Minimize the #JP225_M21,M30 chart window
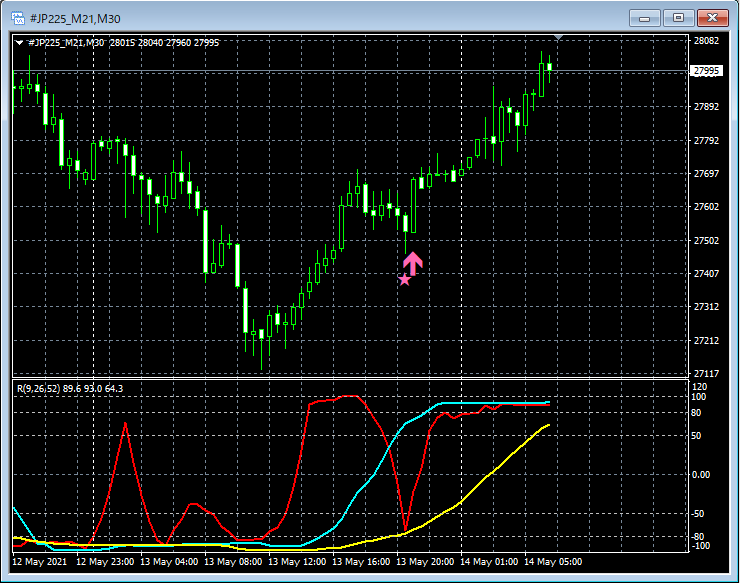741x583 pixels. click(645, 18)
